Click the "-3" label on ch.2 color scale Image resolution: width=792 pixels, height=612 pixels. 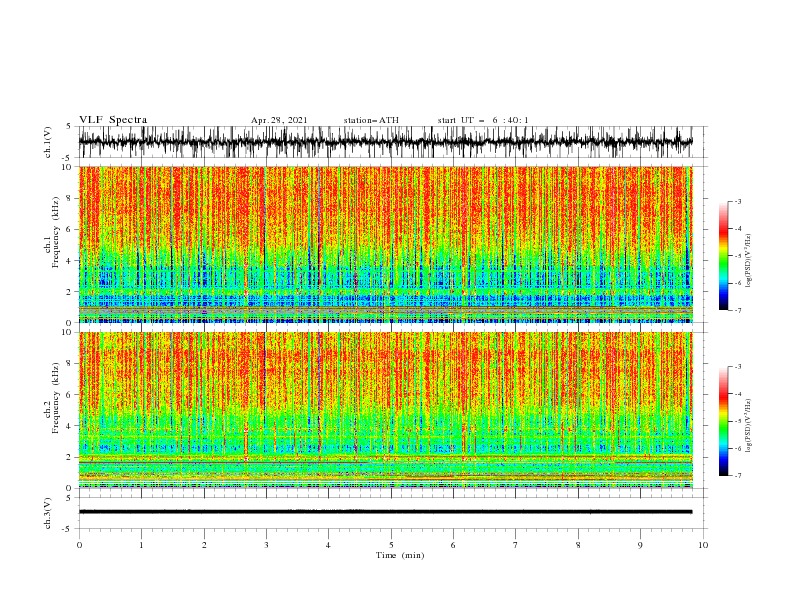[x=737, y=367]
